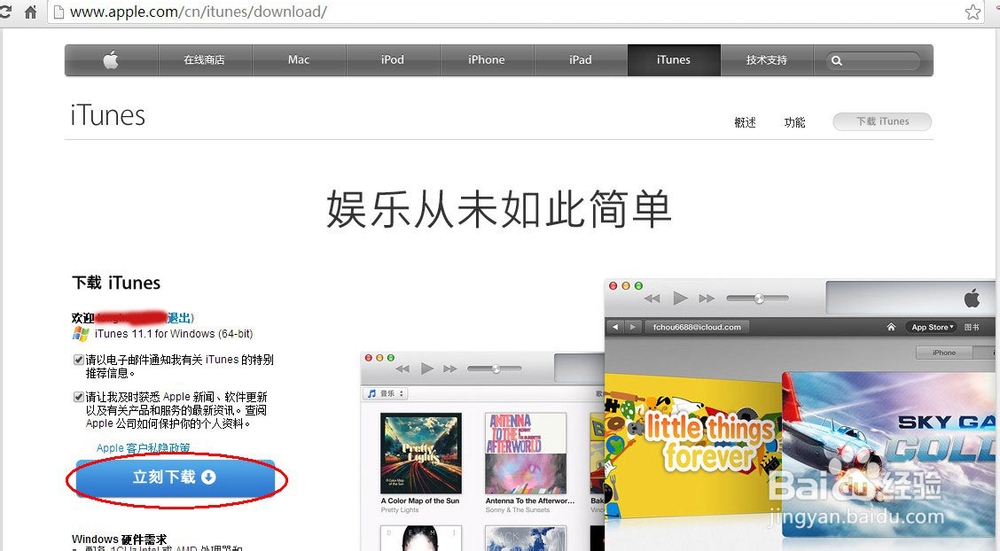Click the iPhone segment in iTunes store window
The image size is (1000, 551).
click(944, 353)
